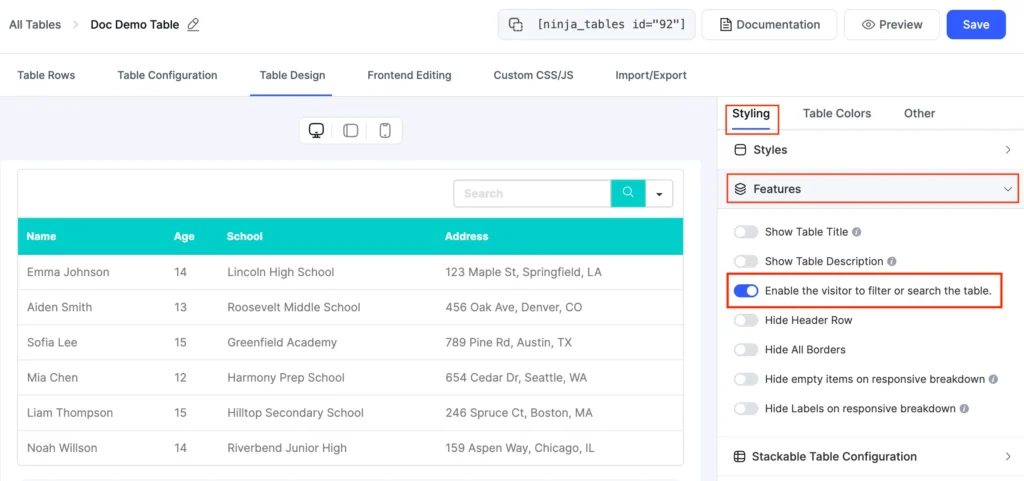Click the shortcode text ninja_tables id="92"

611,25
